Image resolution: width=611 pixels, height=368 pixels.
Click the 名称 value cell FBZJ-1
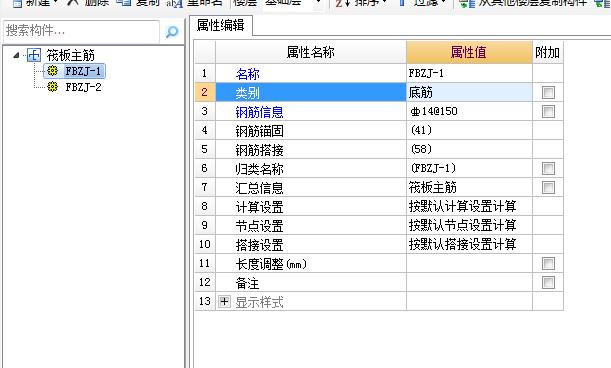(x=469, y=73)
